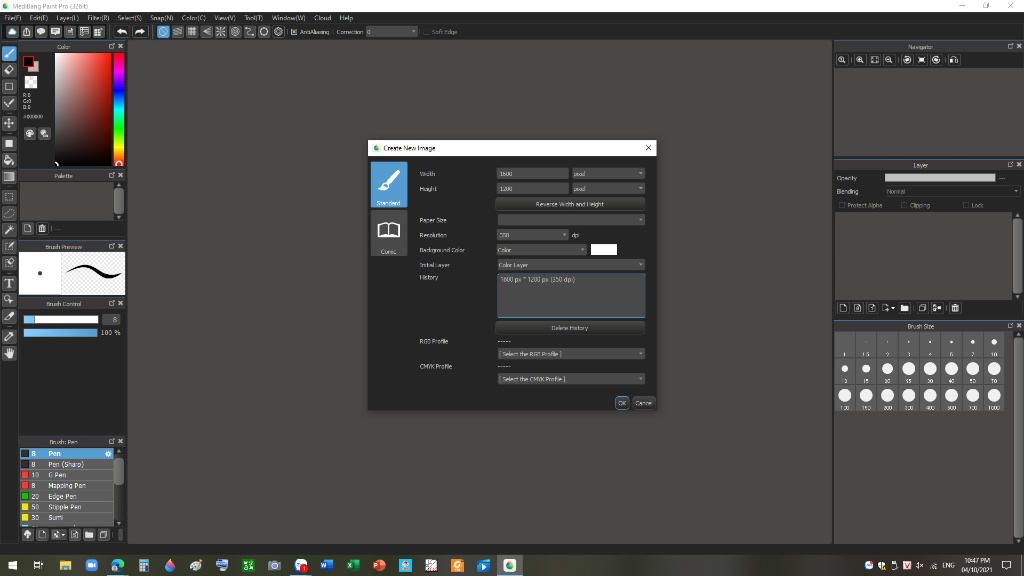Click the Width input field

[532, 174]
